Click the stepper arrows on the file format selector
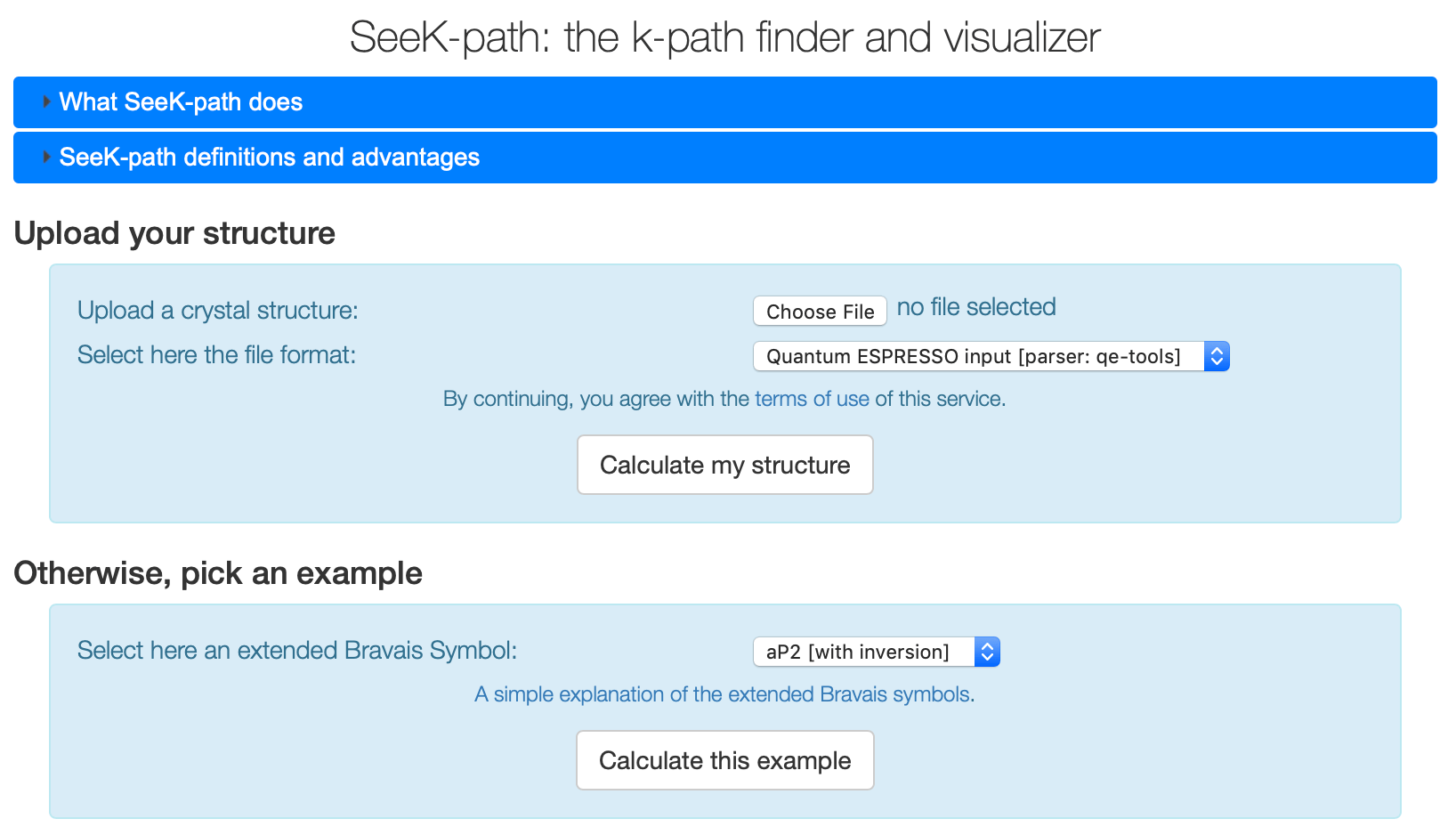Screen dimensions: 1456x835 [1217, 356]
